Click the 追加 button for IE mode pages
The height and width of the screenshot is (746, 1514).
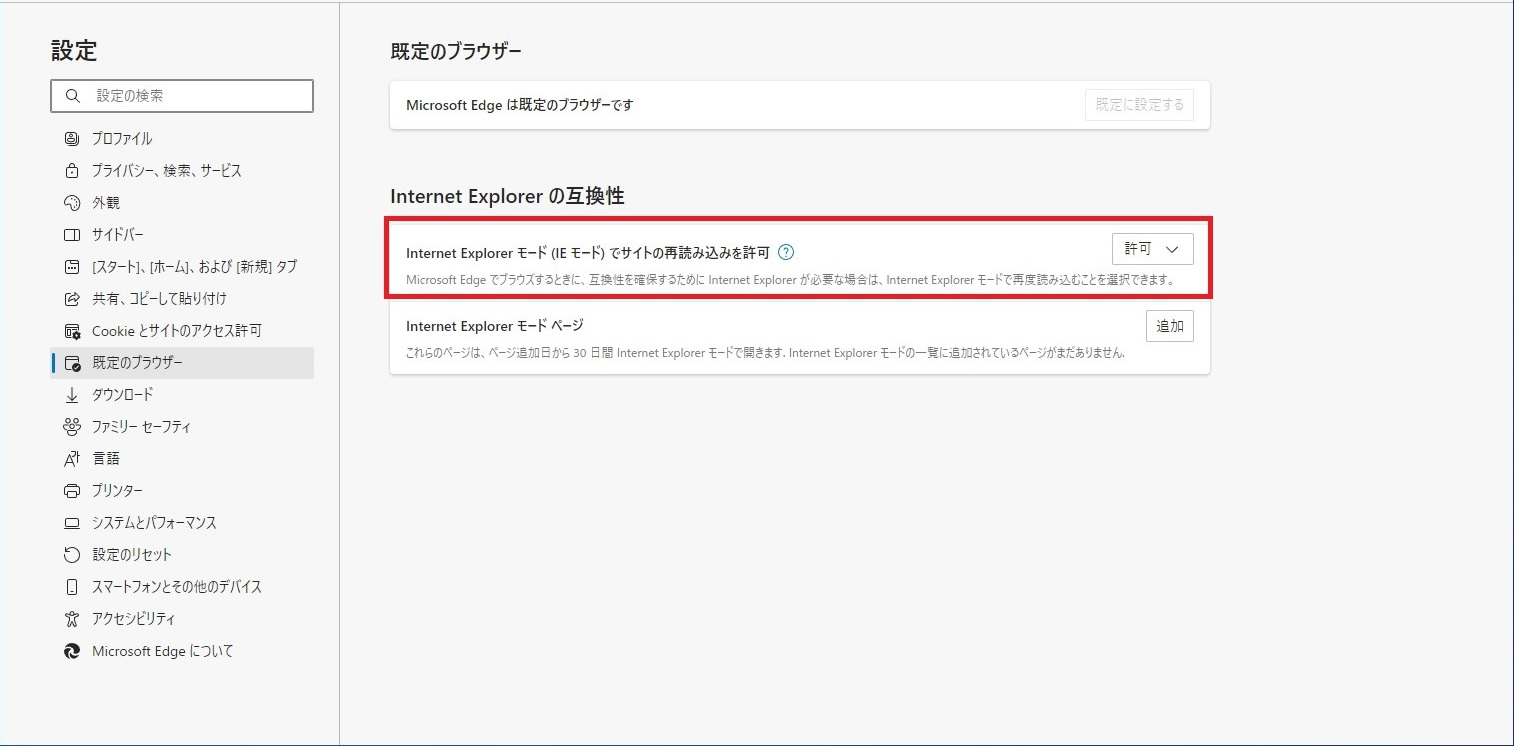(x=1169, y=326)
